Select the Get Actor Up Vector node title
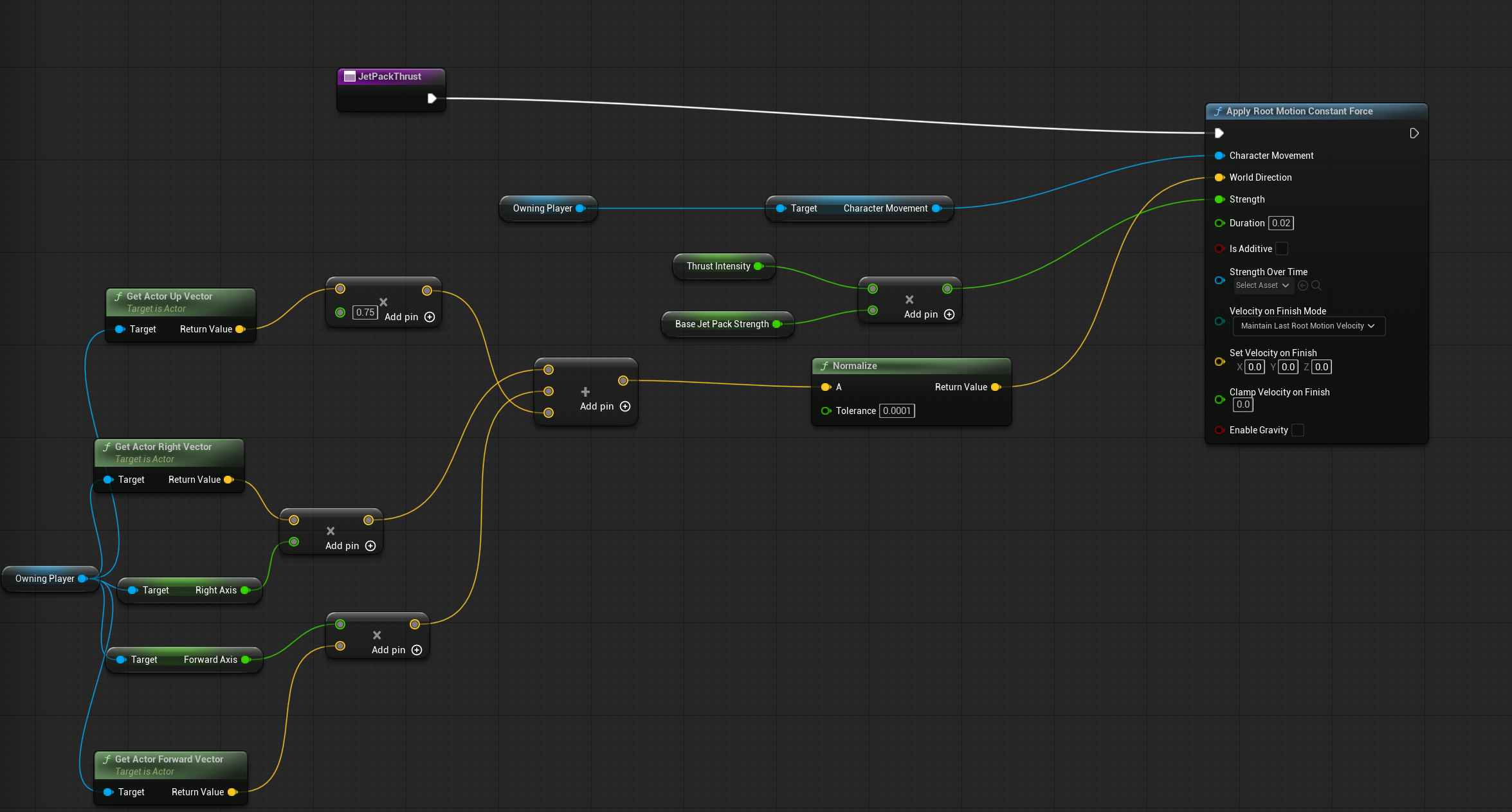1512x812 pixels. click(x=169, y=296)
